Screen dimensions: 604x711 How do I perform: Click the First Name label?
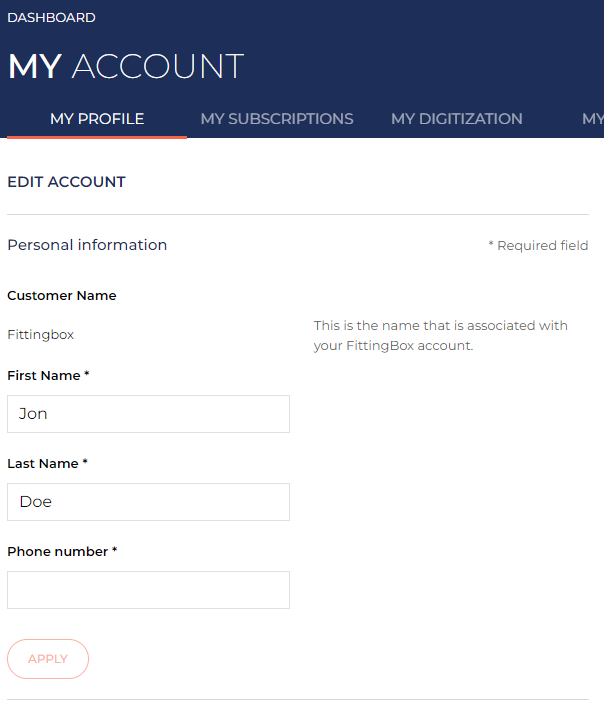click(48, 376)
